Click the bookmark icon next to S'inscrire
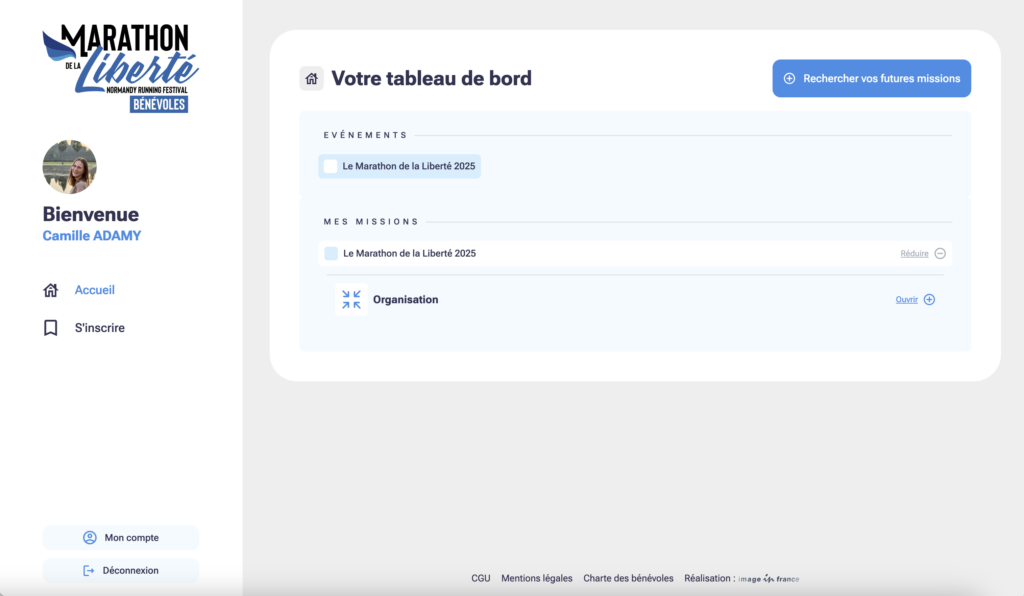The width and height of the screenshot is (1024, 596). pyautogui.click(x=51, y=328)
